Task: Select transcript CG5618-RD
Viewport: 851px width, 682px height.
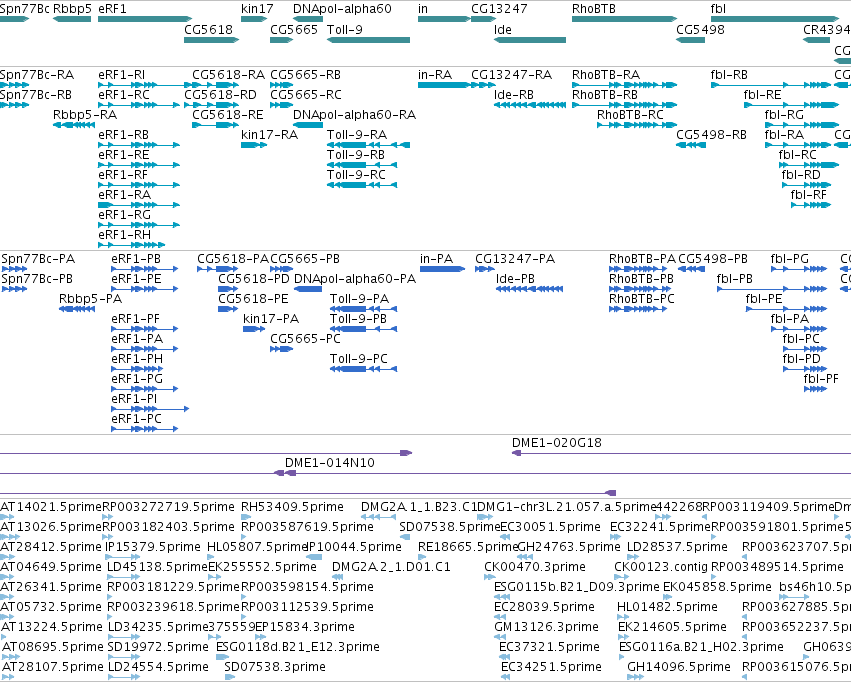Action: click(x=212, y=105)
